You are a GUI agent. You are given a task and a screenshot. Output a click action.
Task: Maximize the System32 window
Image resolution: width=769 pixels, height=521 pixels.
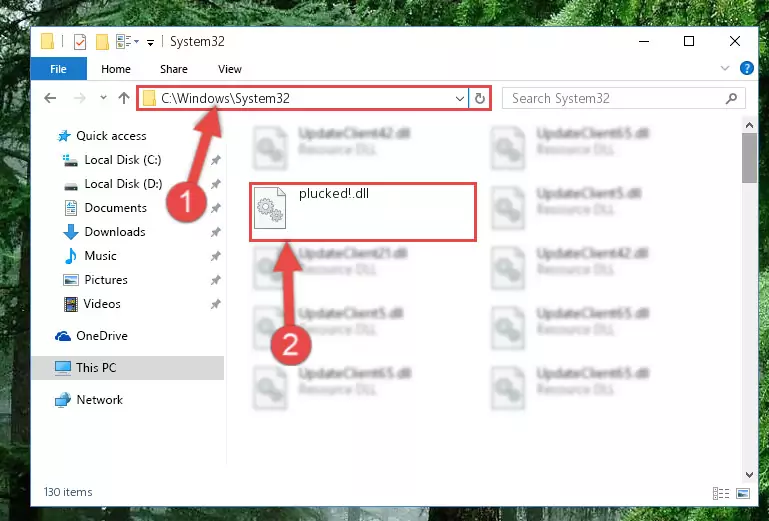689,41
